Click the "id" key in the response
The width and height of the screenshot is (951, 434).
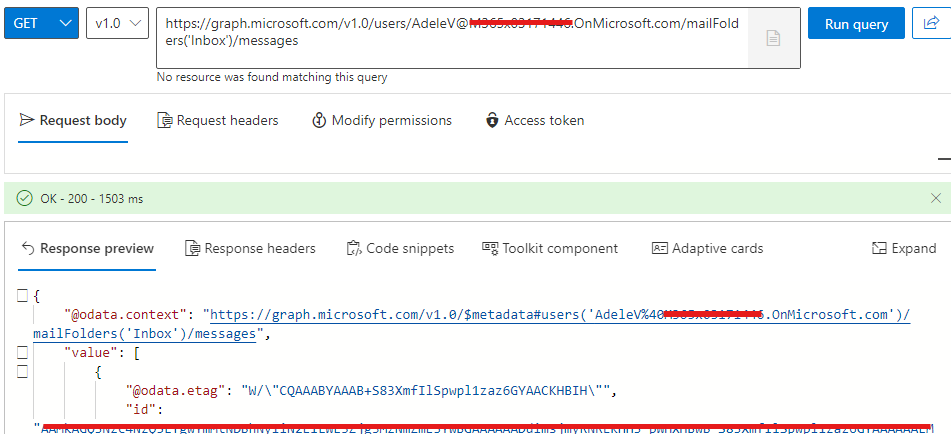tap(139, 409)
